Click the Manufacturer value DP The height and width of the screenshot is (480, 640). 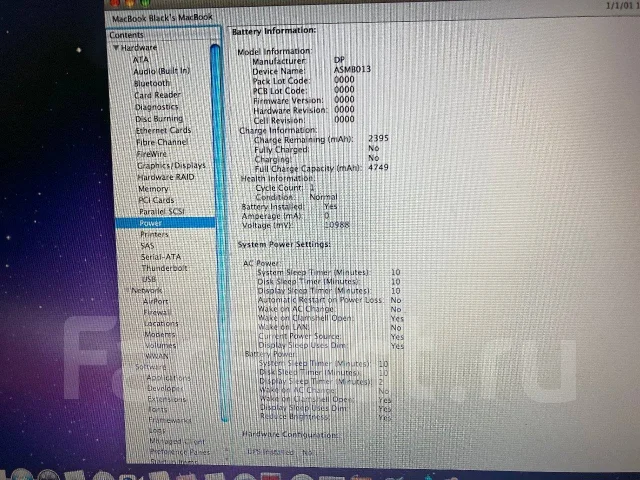339,60
